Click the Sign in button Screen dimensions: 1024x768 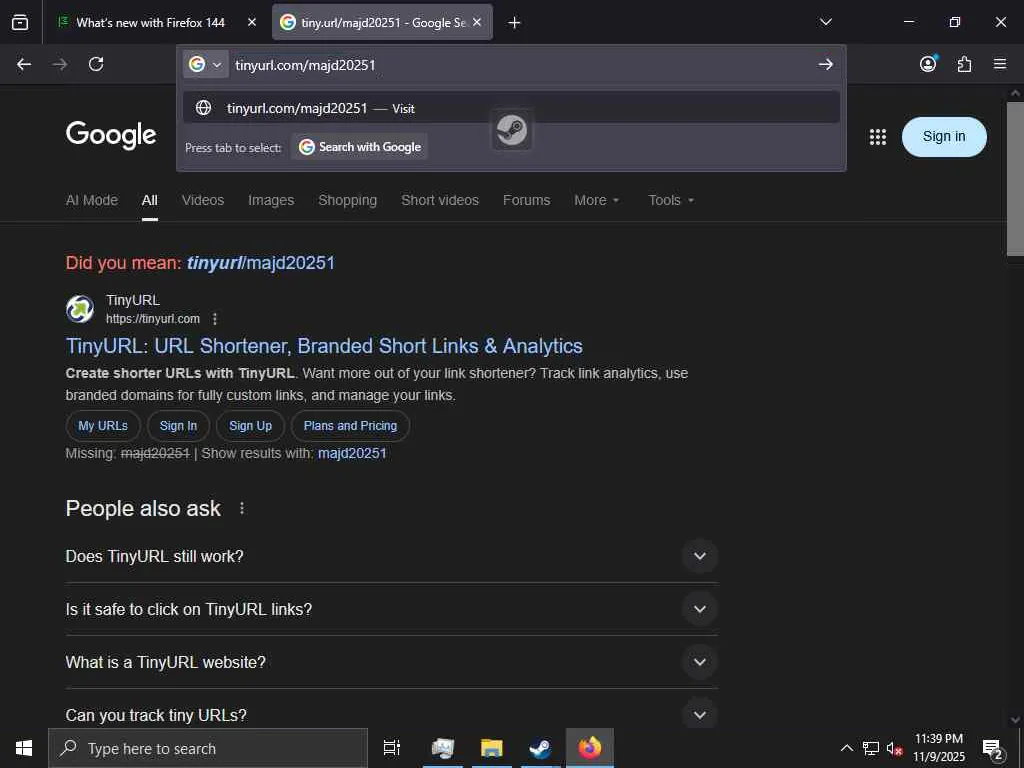(944, 136)
